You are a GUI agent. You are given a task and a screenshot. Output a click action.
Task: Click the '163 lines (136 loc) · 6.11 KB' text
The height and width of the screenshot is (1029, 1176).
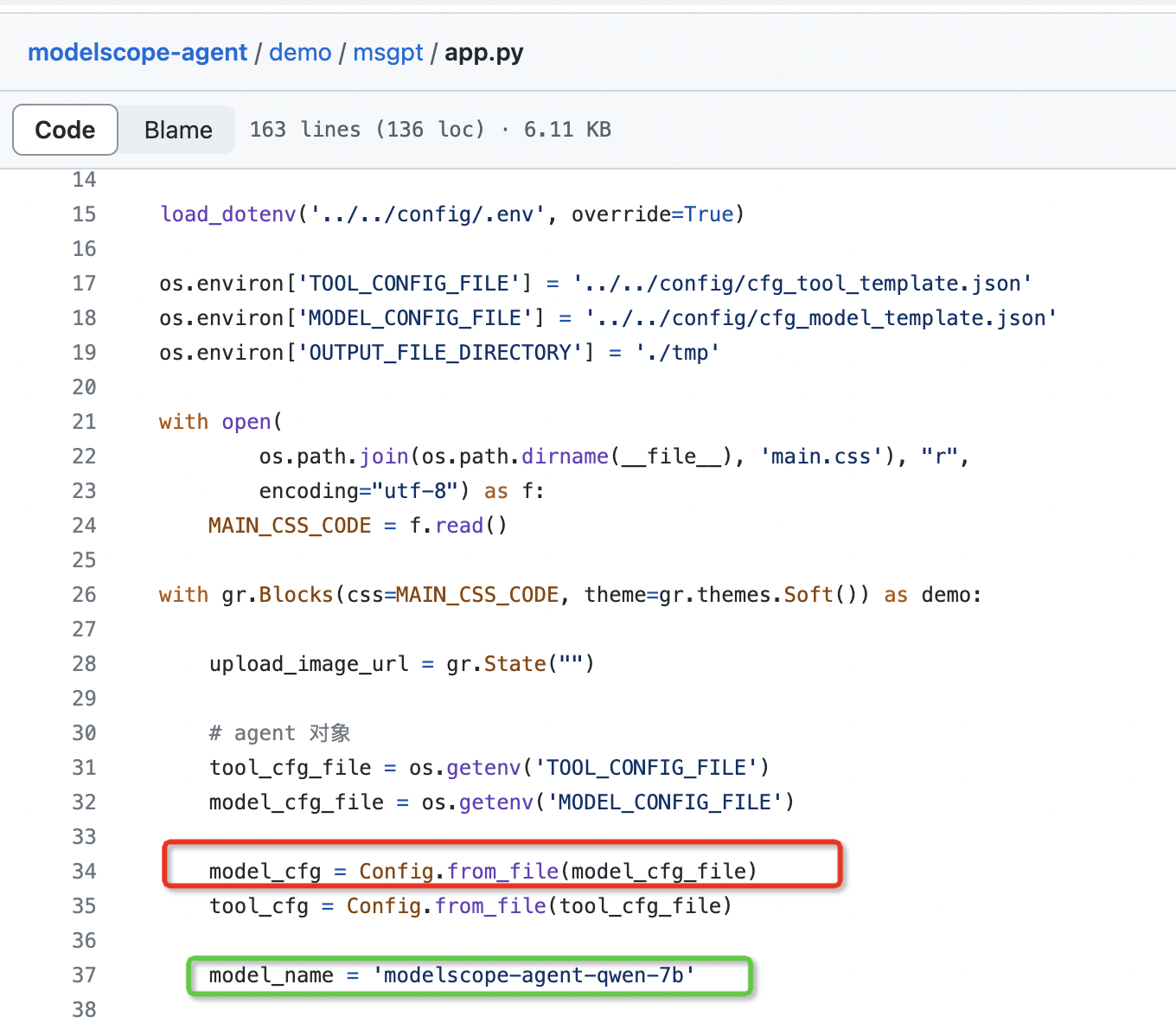point(431,130)
